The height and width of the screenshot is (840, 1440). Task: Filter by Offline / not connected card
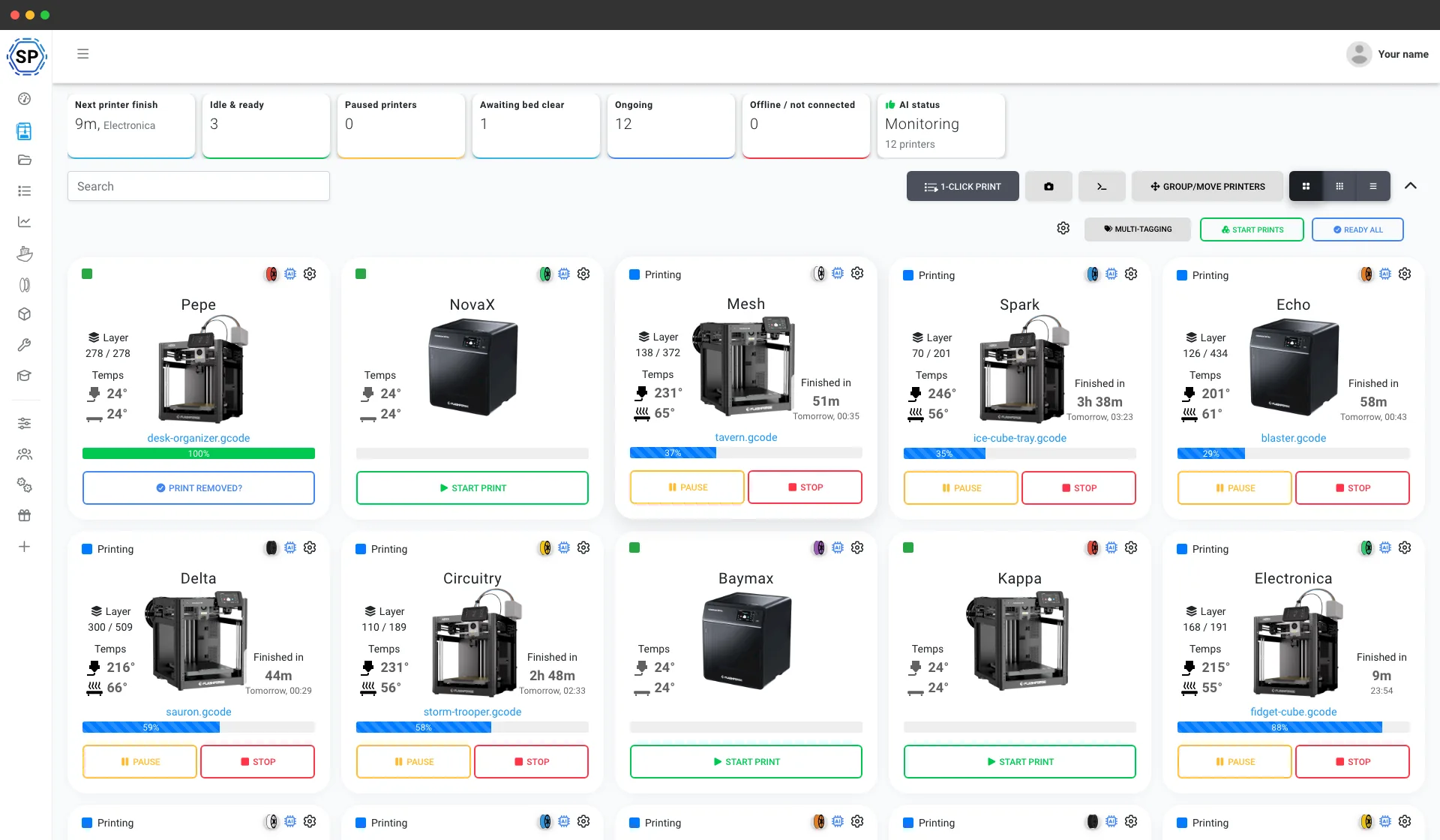tap(806, 125)
